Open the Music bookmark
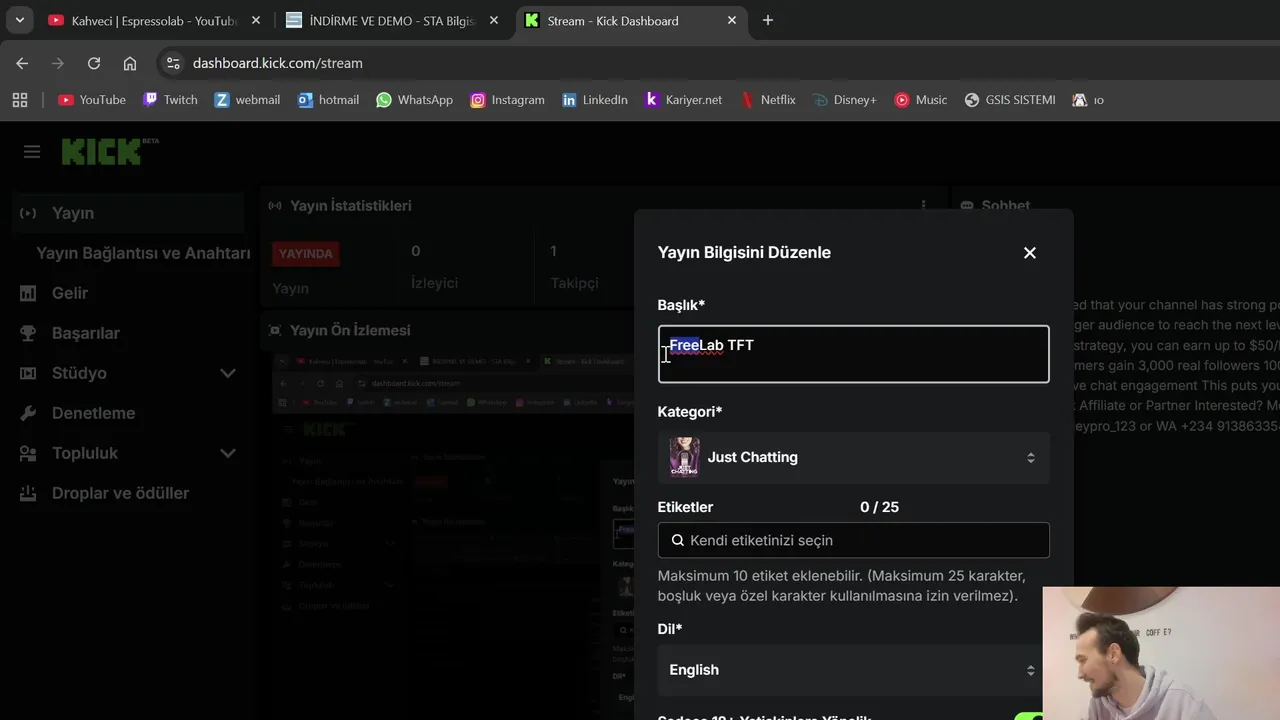Image resolution: width=1280 pixels, height=720 pixels. coord(920,100)
